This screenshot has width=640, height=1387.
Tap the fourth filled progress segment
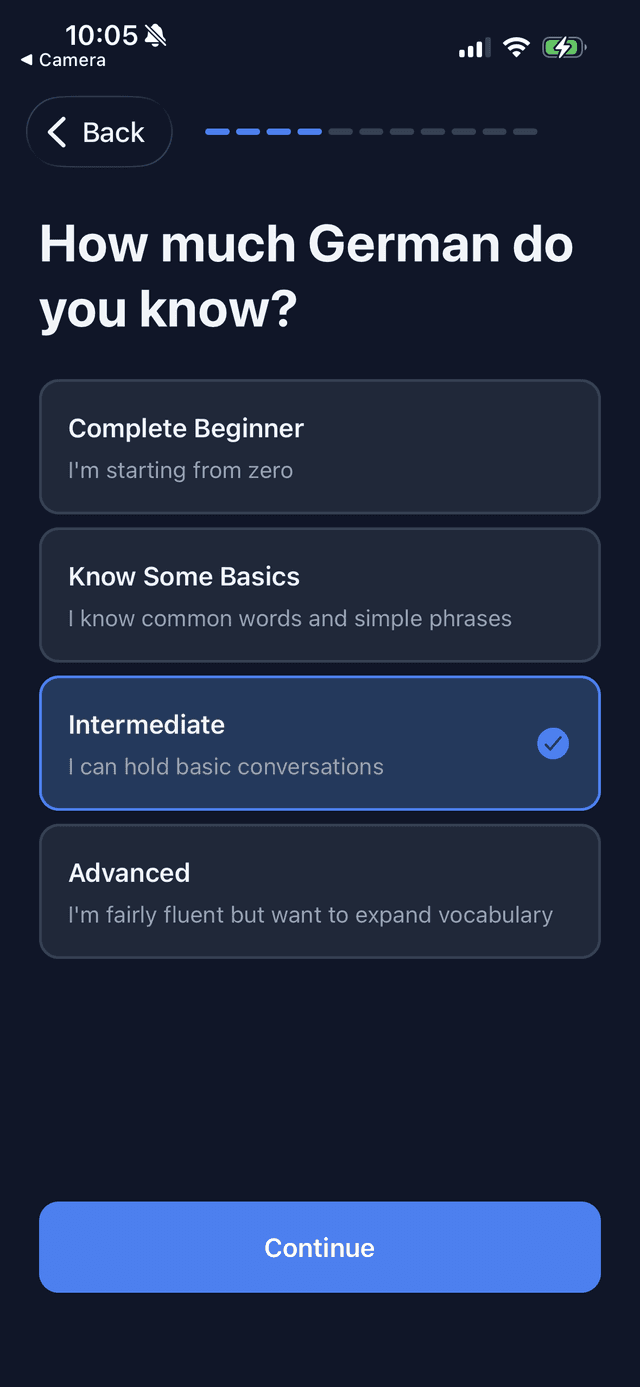(308, 131)
